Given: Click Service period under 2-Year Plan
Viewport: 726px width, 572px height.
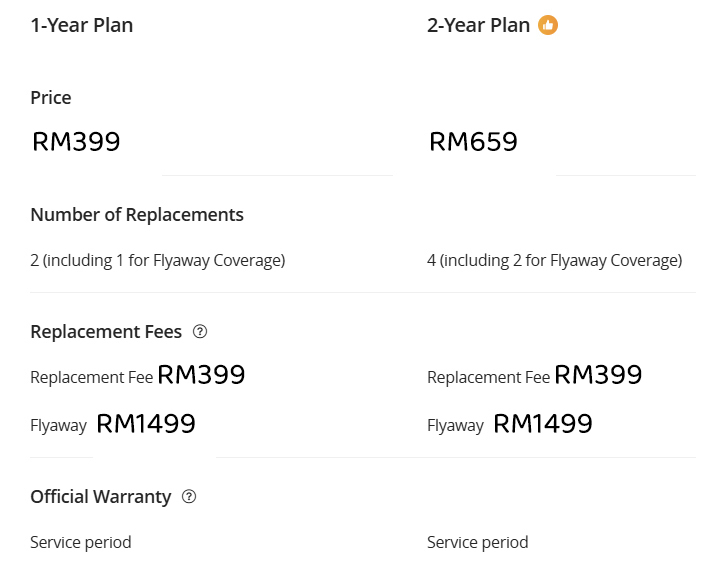Looking at the screenshot, I should point(478,542).
